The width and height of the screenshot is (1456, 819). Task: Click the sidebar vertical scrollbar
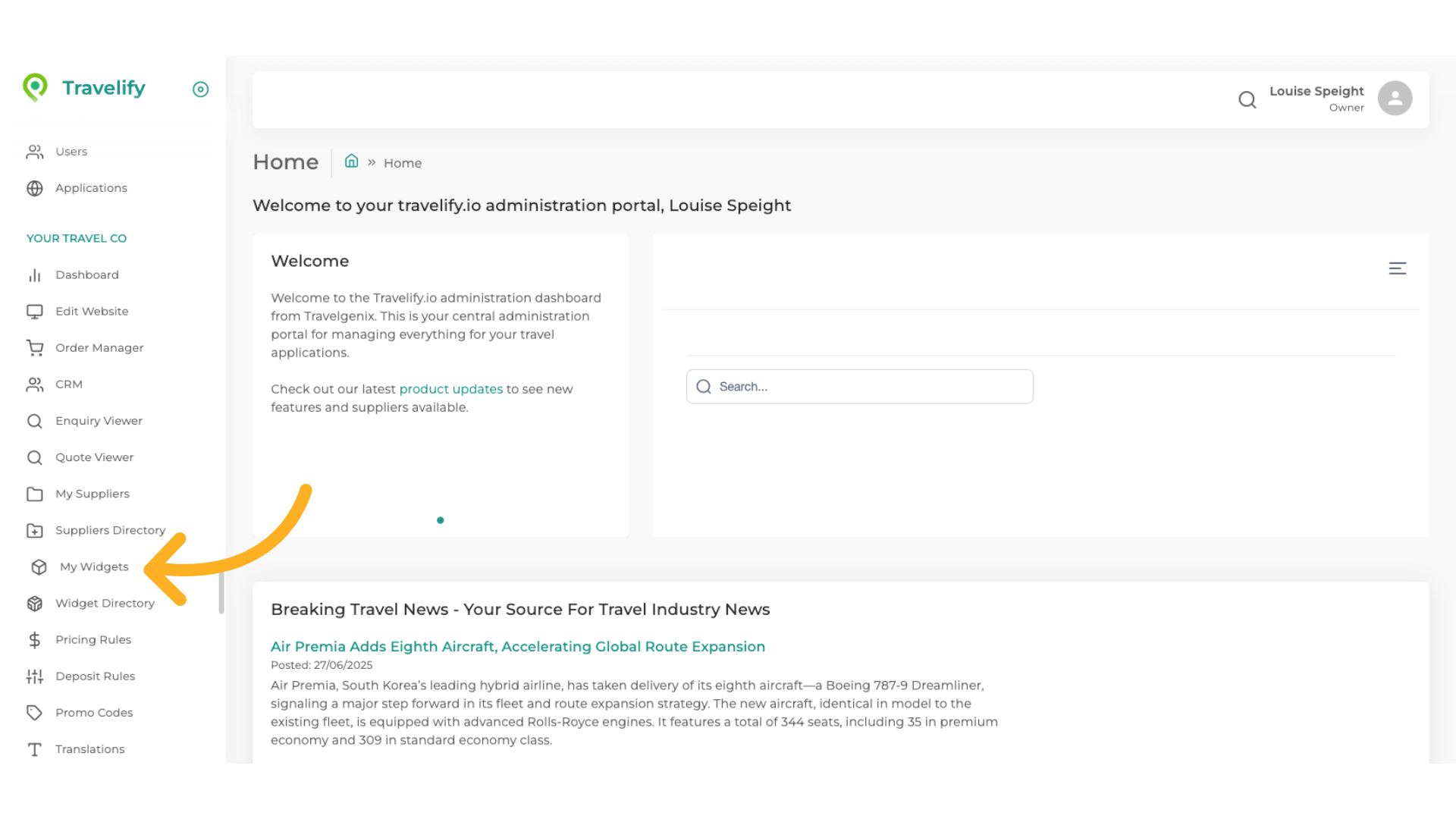click(221, 593)
